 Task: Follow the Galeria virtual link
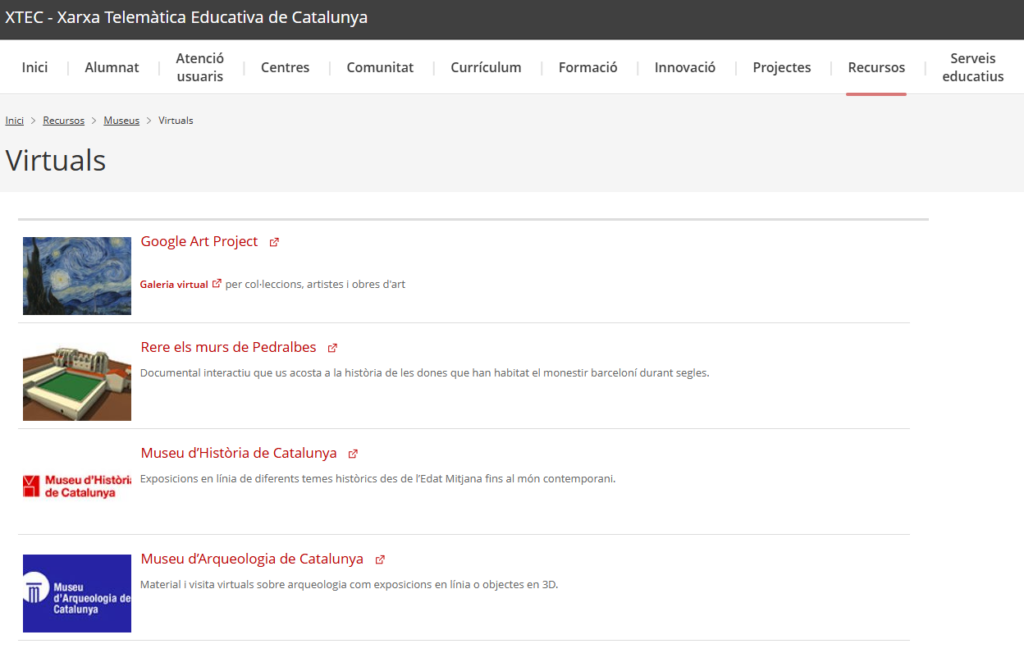[174, 284]
